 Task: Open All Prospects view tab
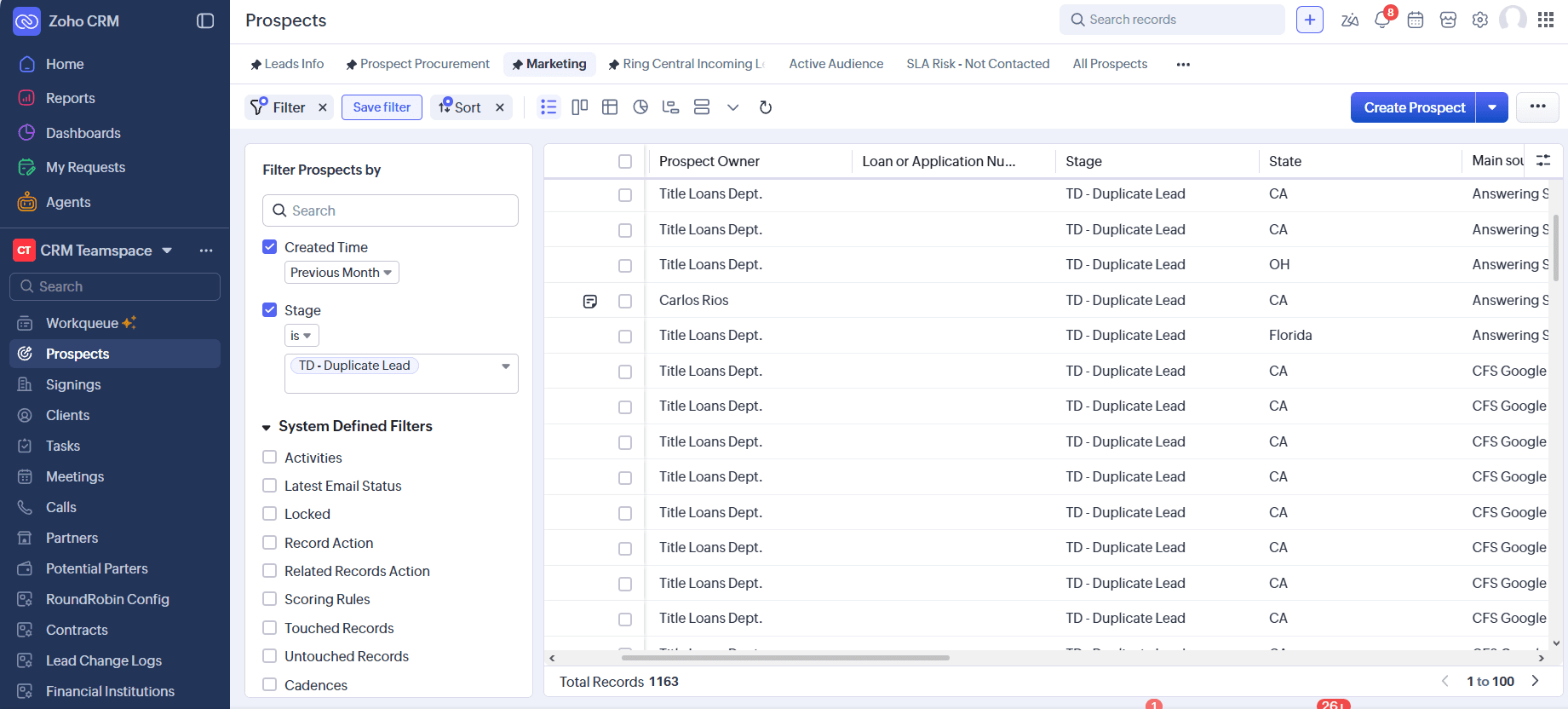(x=1110, y=64)
